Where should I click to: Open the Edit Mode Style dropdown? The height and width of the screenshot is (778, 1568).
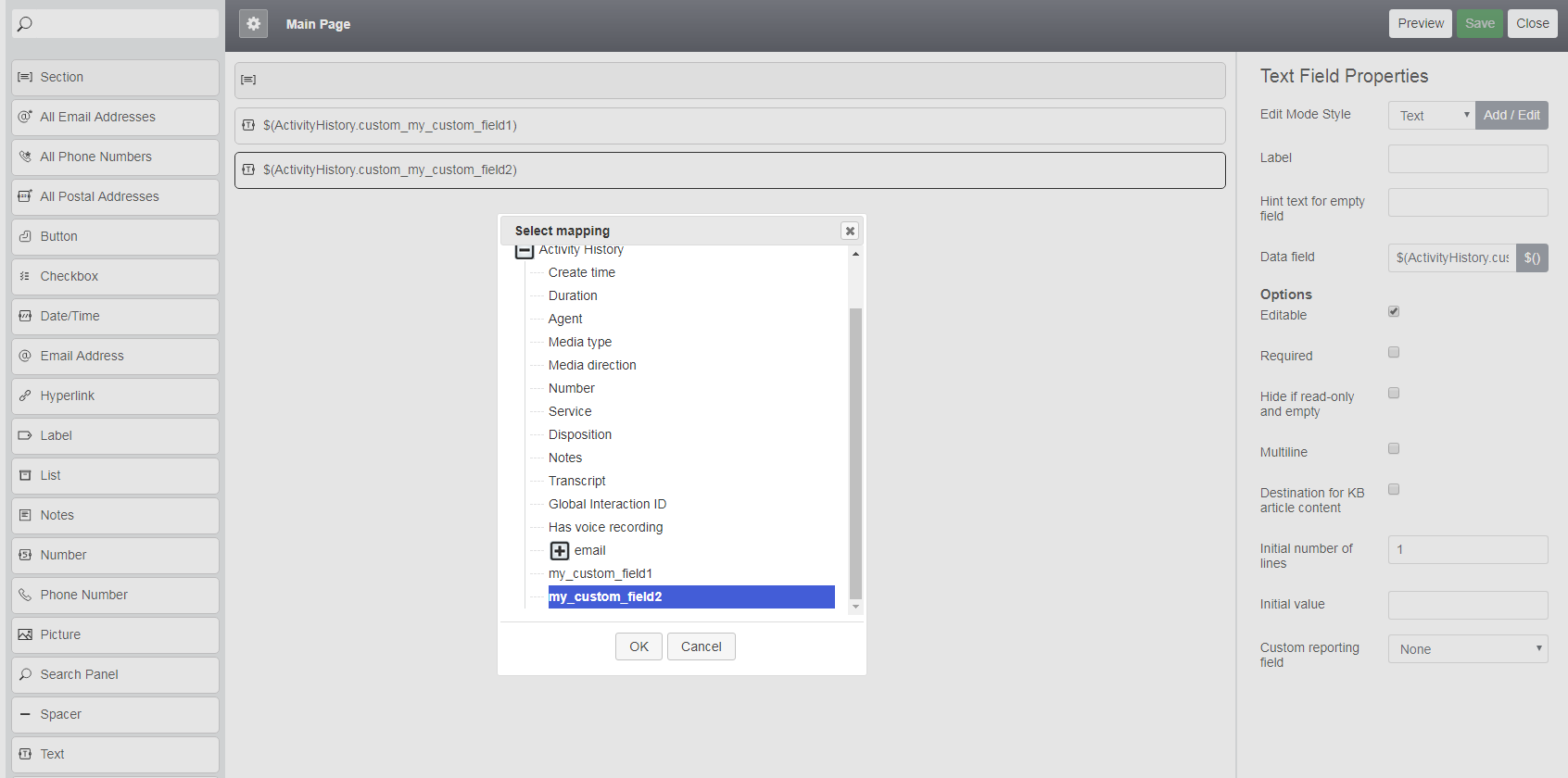(1432, 116)
